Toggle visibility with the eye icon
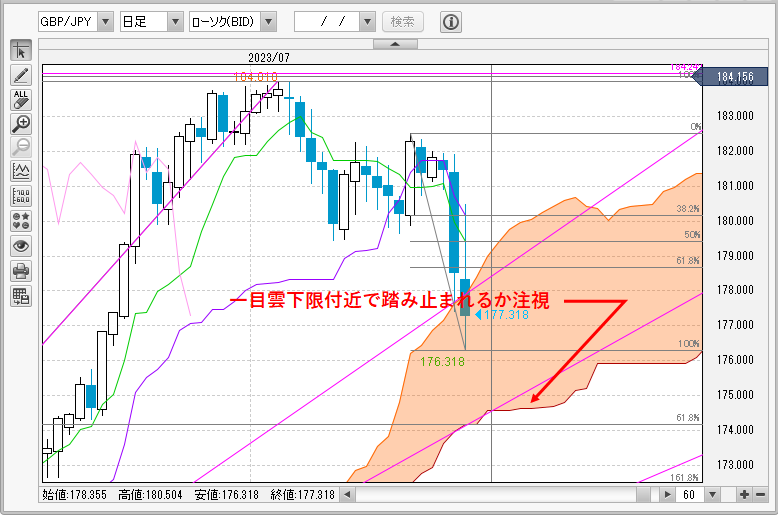 tap(21, 246)
